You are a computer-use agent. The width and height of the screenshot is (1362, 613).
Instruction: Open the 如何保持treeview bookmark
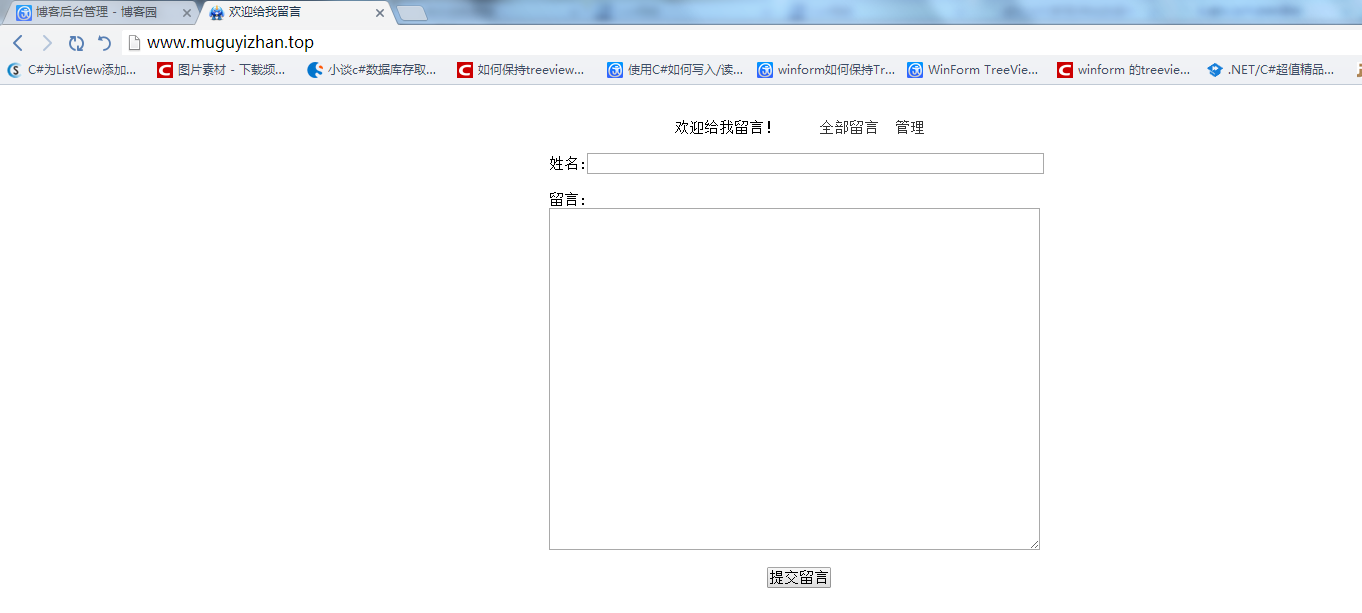coord(521,70)
